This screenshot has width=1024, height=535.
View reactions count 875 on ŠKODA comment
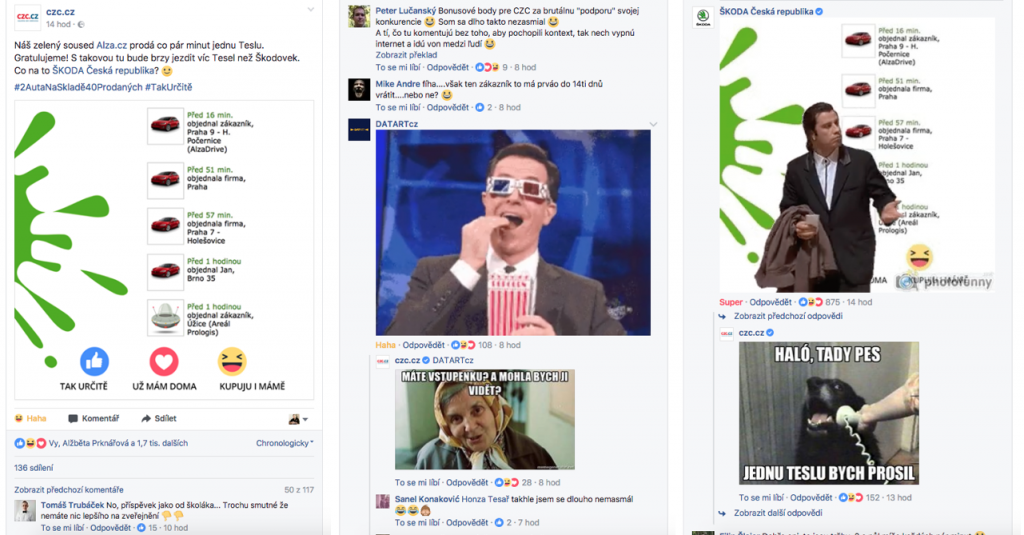point(819,302)
